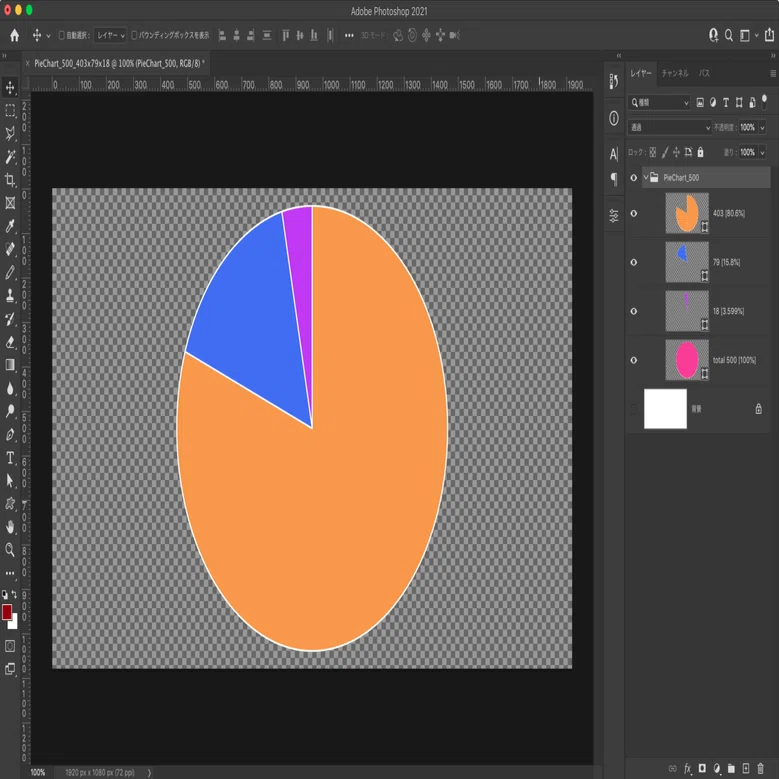Open the Adjustments sliders panel icon
779x779 pixels.
click(x=614, y=216)
